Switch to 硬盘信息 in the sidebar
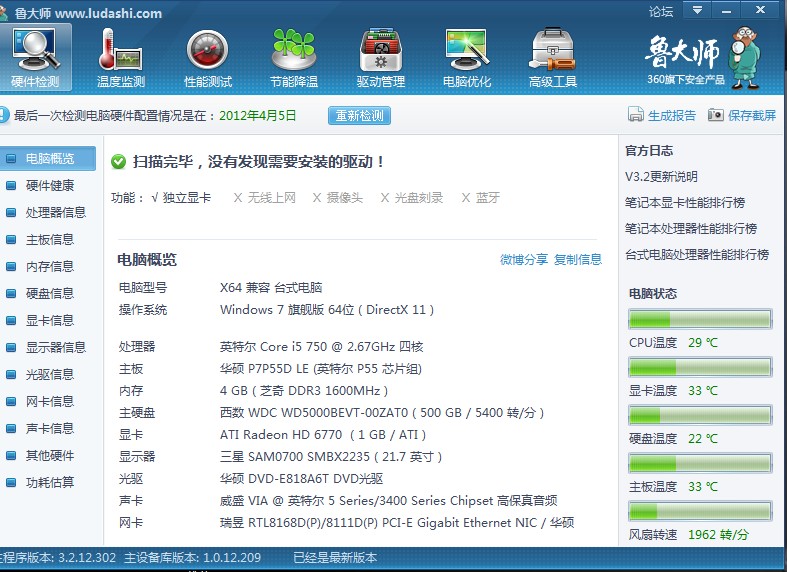 pos(50,293)
